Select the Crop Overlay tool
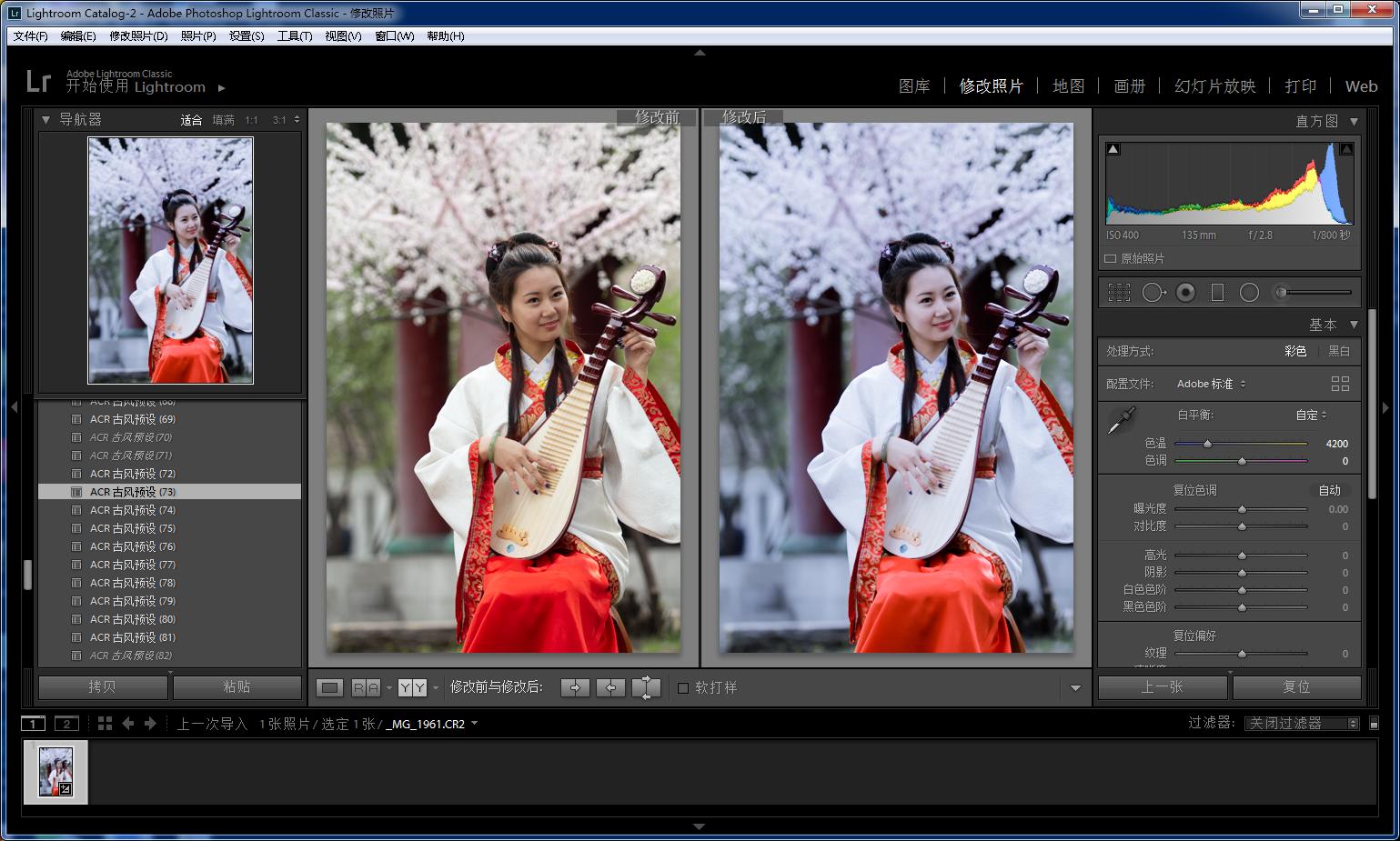 tap(1119, 292)
